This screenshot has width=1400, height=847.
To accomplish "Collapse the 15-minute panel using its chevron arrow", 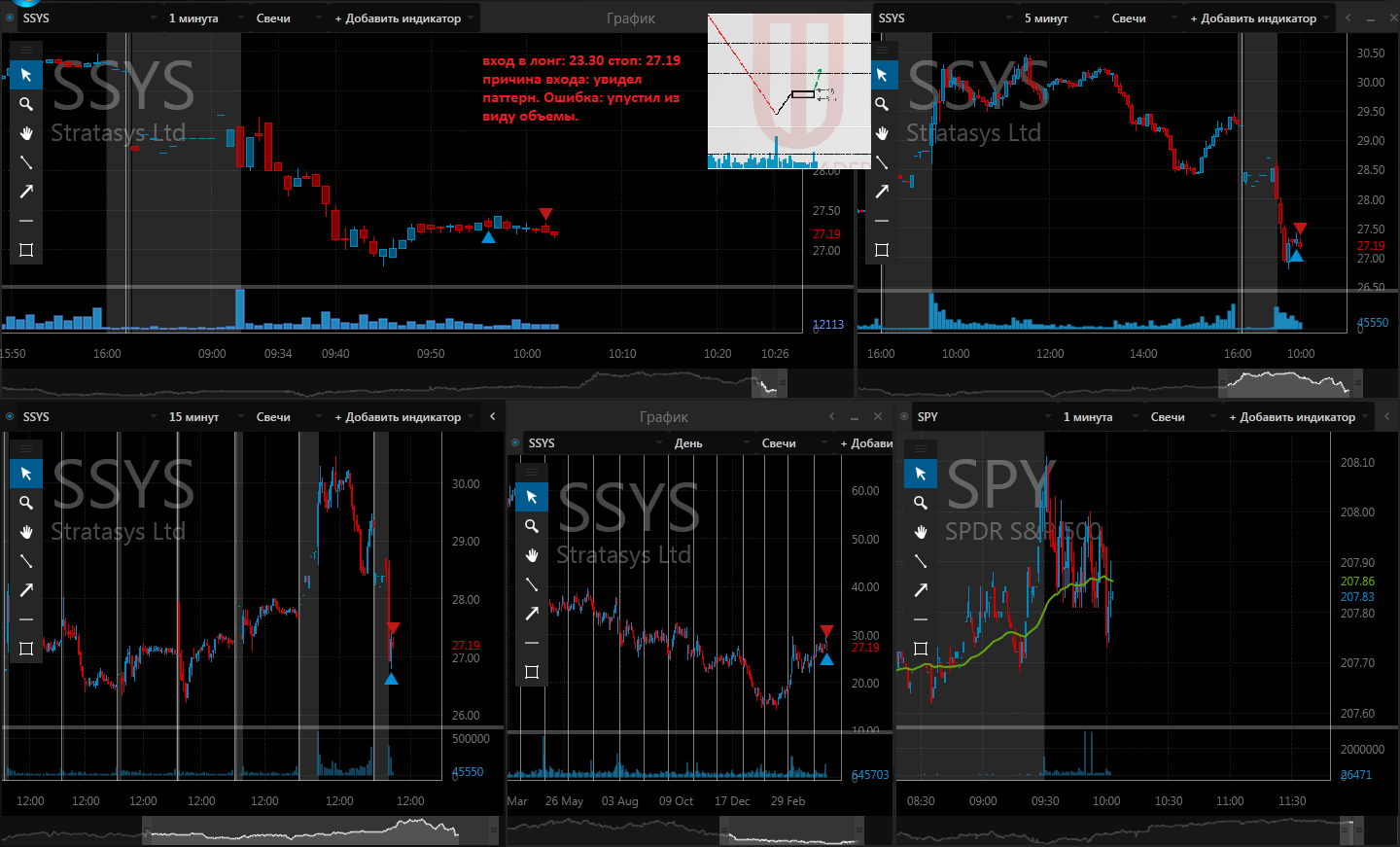I will pyautogui.click(x=493, y=416).
